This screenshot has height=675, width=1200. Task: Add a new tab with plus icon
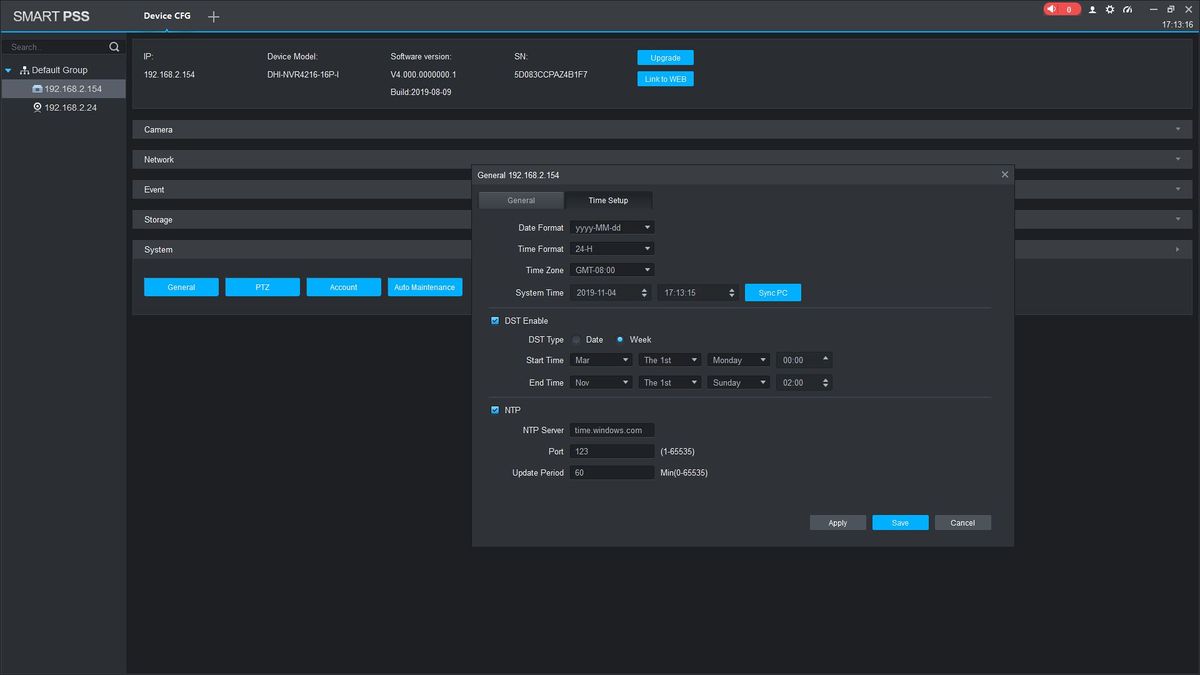coord(213,17)
